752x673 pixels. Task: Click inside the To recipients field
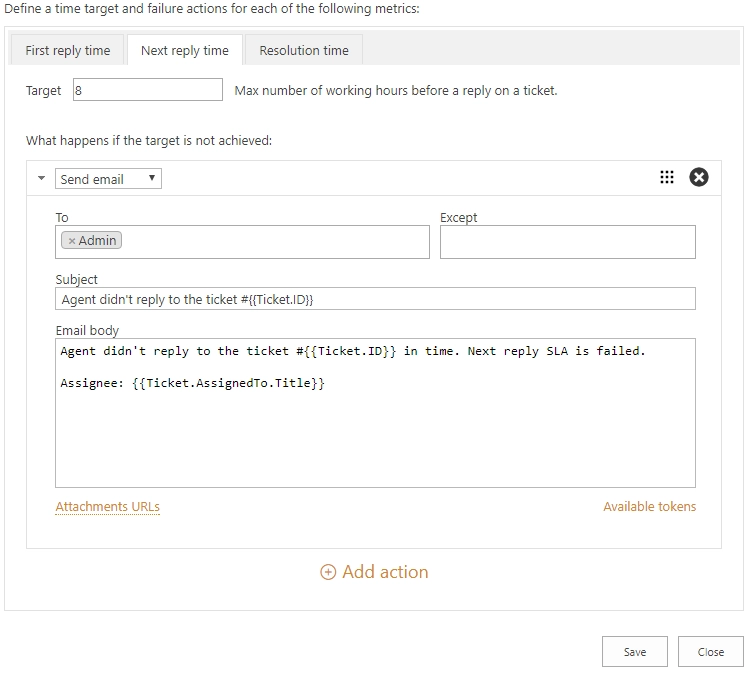242,242
